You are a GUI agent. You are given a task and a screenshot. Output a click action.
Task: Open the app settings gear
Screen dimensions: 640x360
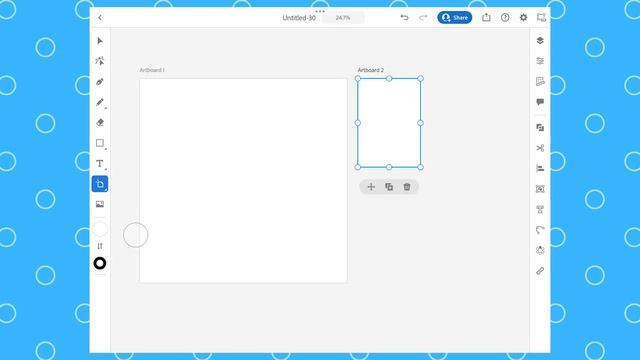coord(523,18)
